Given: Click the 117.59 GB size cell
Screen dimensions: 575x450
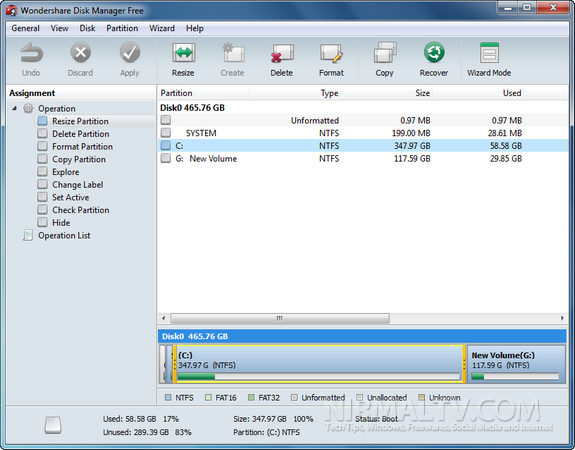Looking at the screenshot, I should pos(412,158).
